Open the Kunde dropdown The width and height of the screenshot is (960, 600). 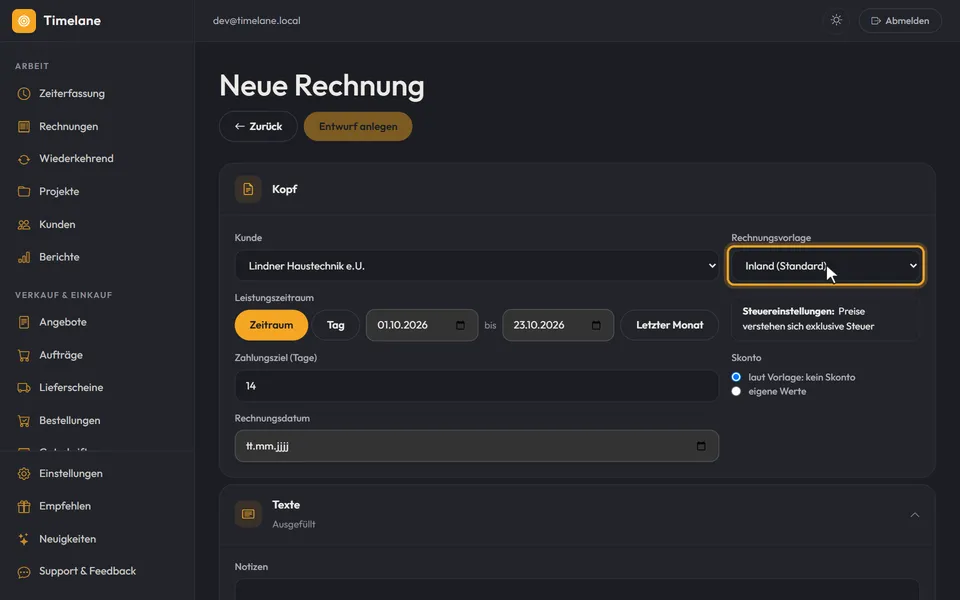(476, 266)
